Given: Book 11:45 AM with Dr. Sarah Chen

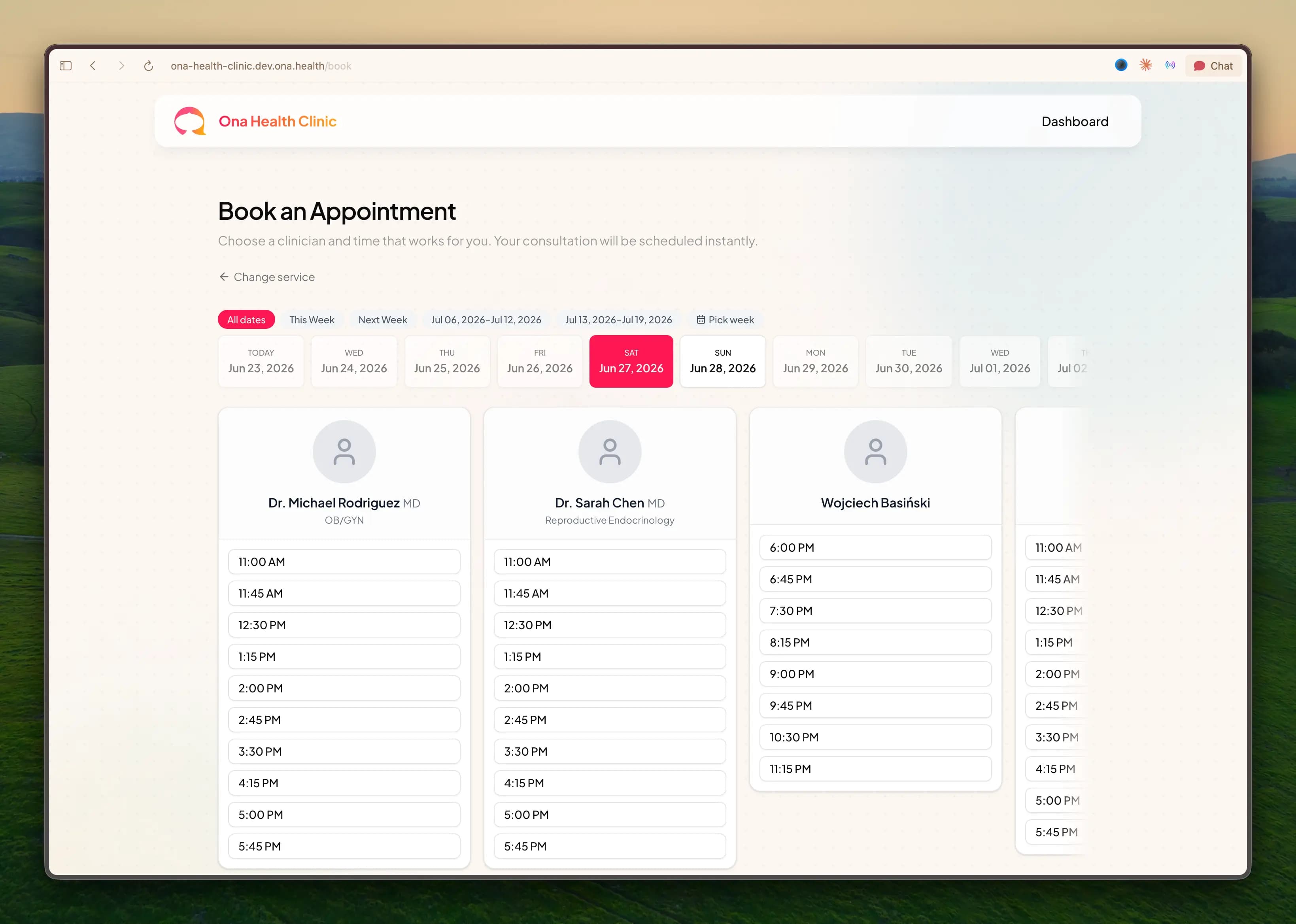Looking at the screenshot, I should pos(610,594).
